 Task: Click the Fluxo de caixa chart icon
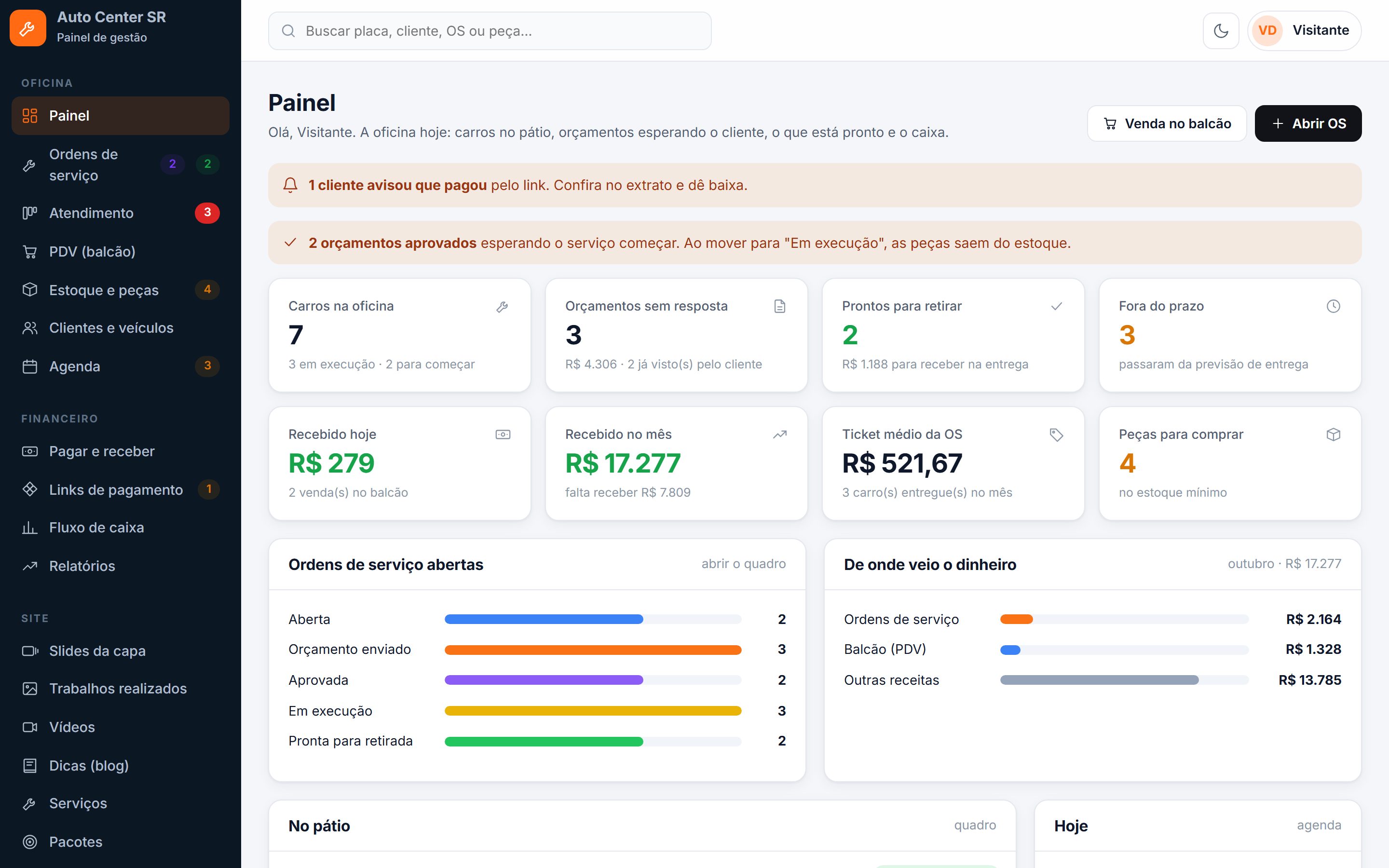pos(29,528)
